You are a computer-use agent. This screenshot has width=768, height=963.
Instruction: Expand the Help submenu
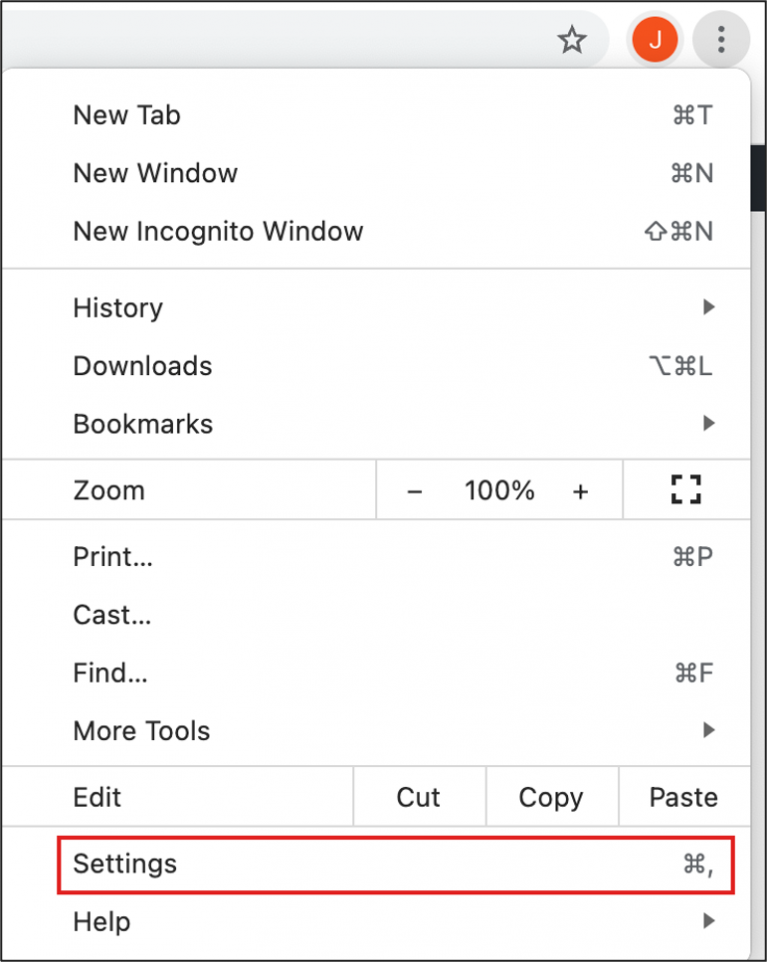[x=101, y=921]
